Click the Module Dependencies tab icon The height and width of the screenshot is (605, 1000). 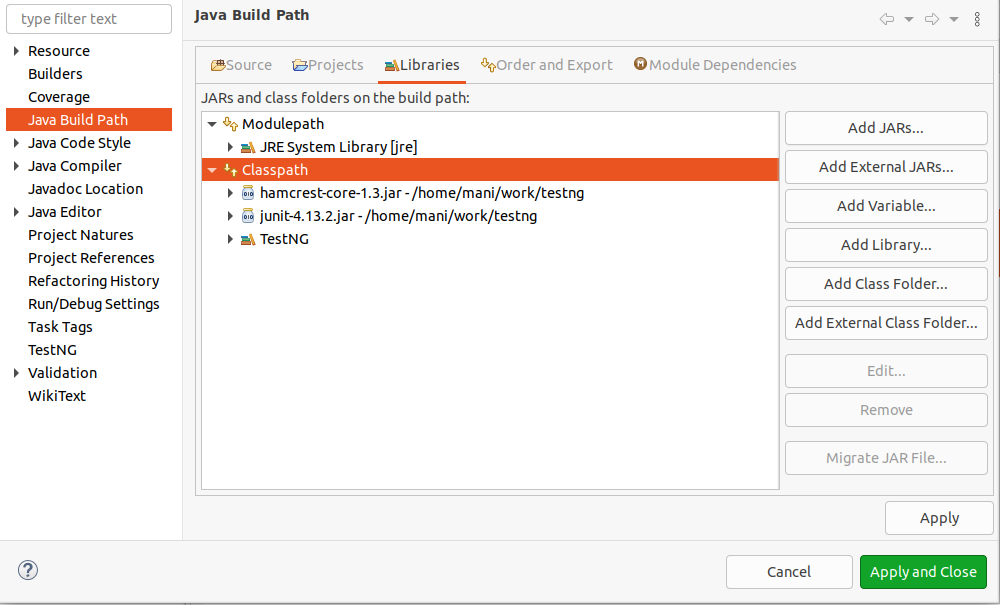click(640, 64)
